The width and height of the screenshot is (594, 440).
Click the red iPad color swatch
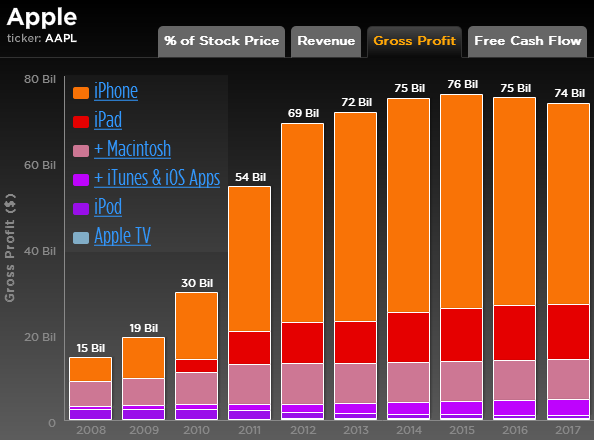pyautogui.click(x=81, y=122)
